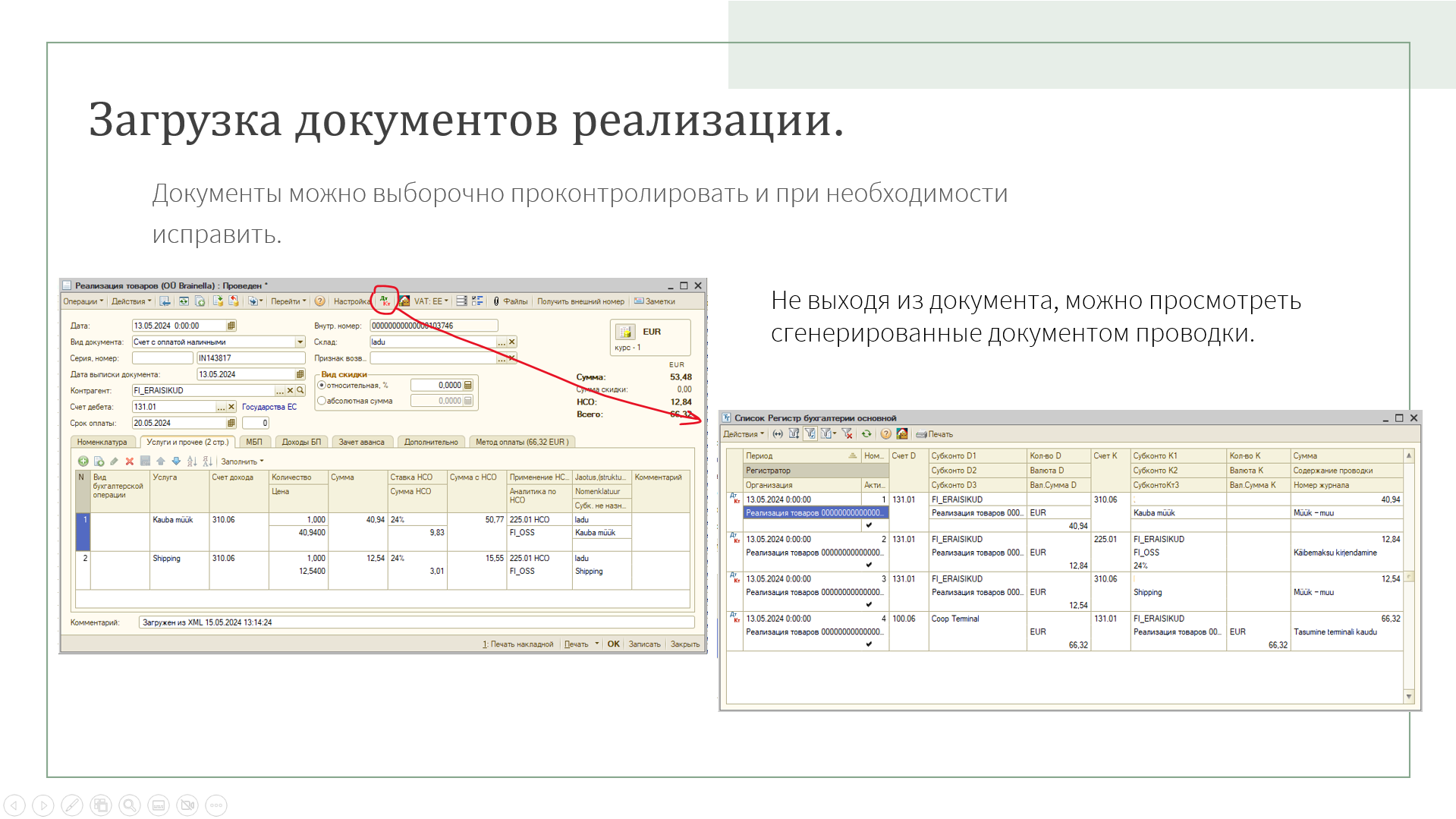
Task: Open the VAT: EE dropdown
Action: point(431,301)
